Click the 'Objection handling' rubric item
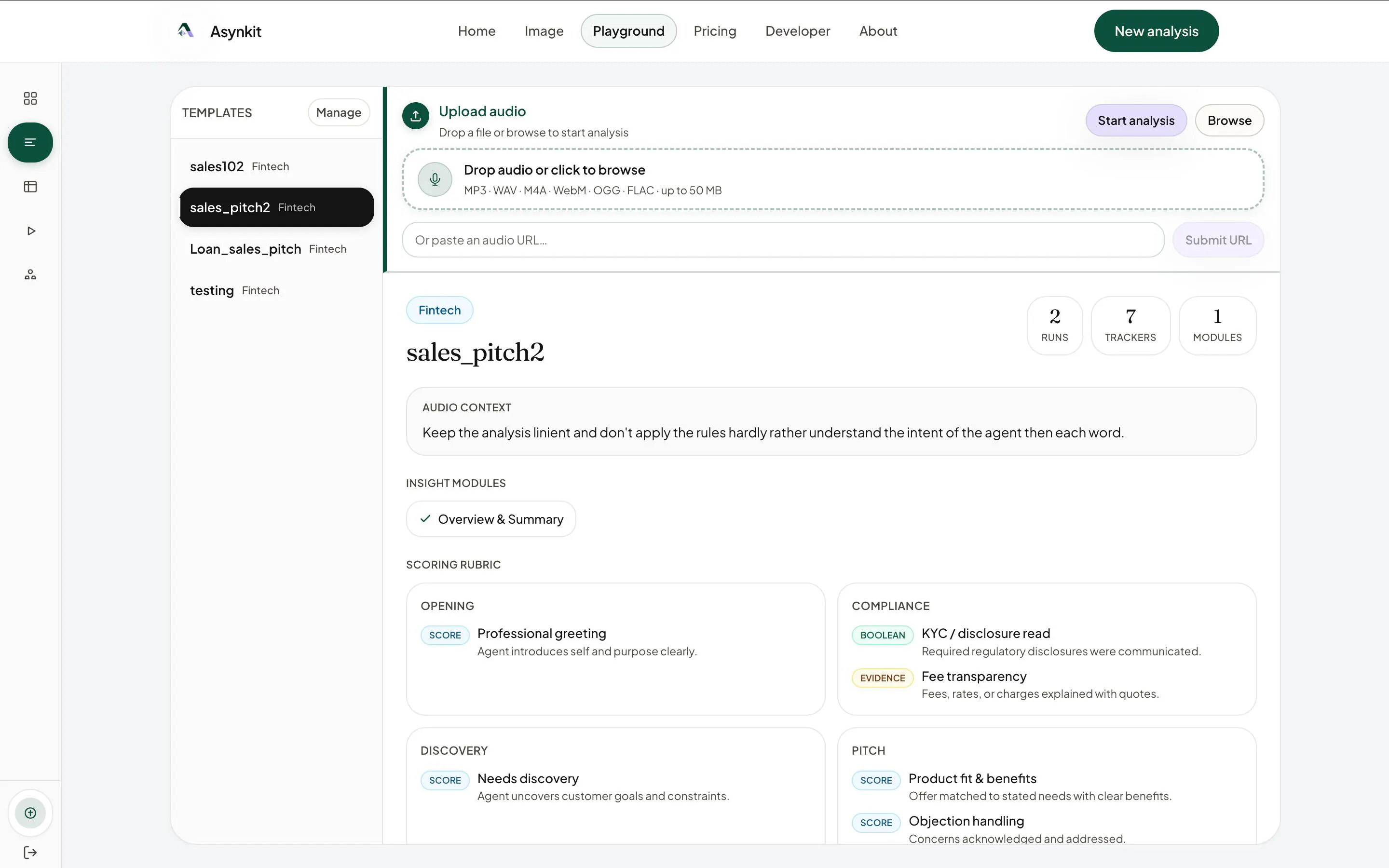Viewport: 1389px width, 868px height. click(966, 821)
